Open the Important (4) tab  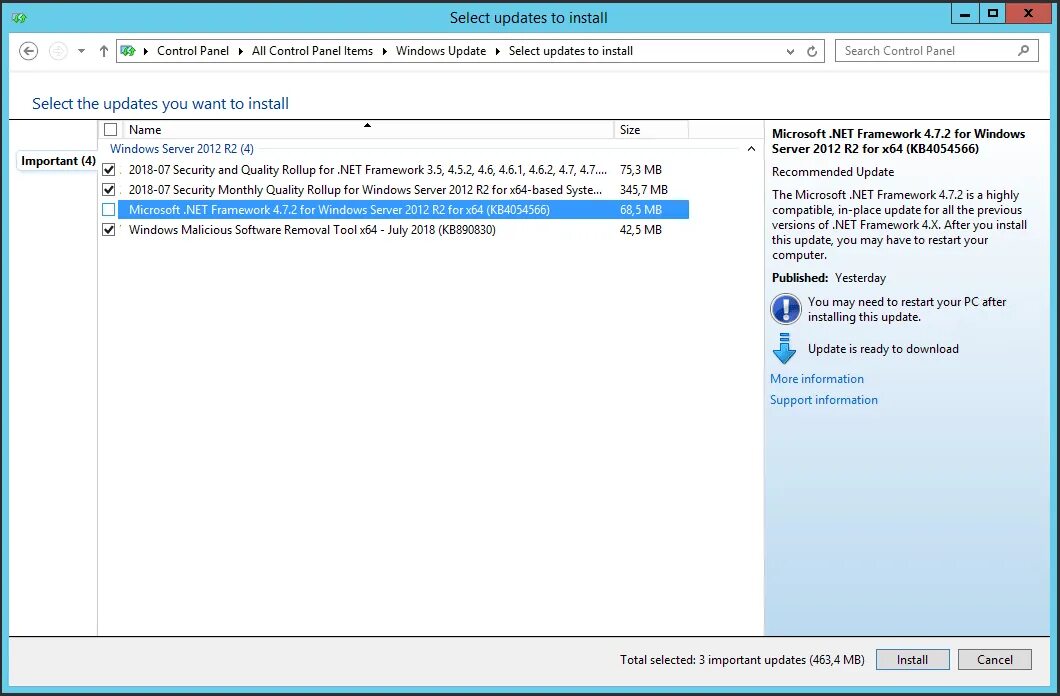(x=58, y=161)
